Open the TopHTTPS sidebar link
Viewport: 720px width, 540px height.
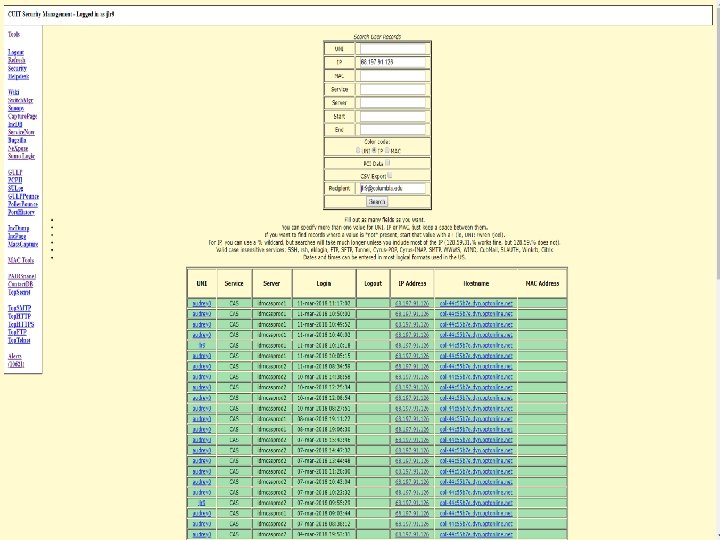(x=21, y=324)
